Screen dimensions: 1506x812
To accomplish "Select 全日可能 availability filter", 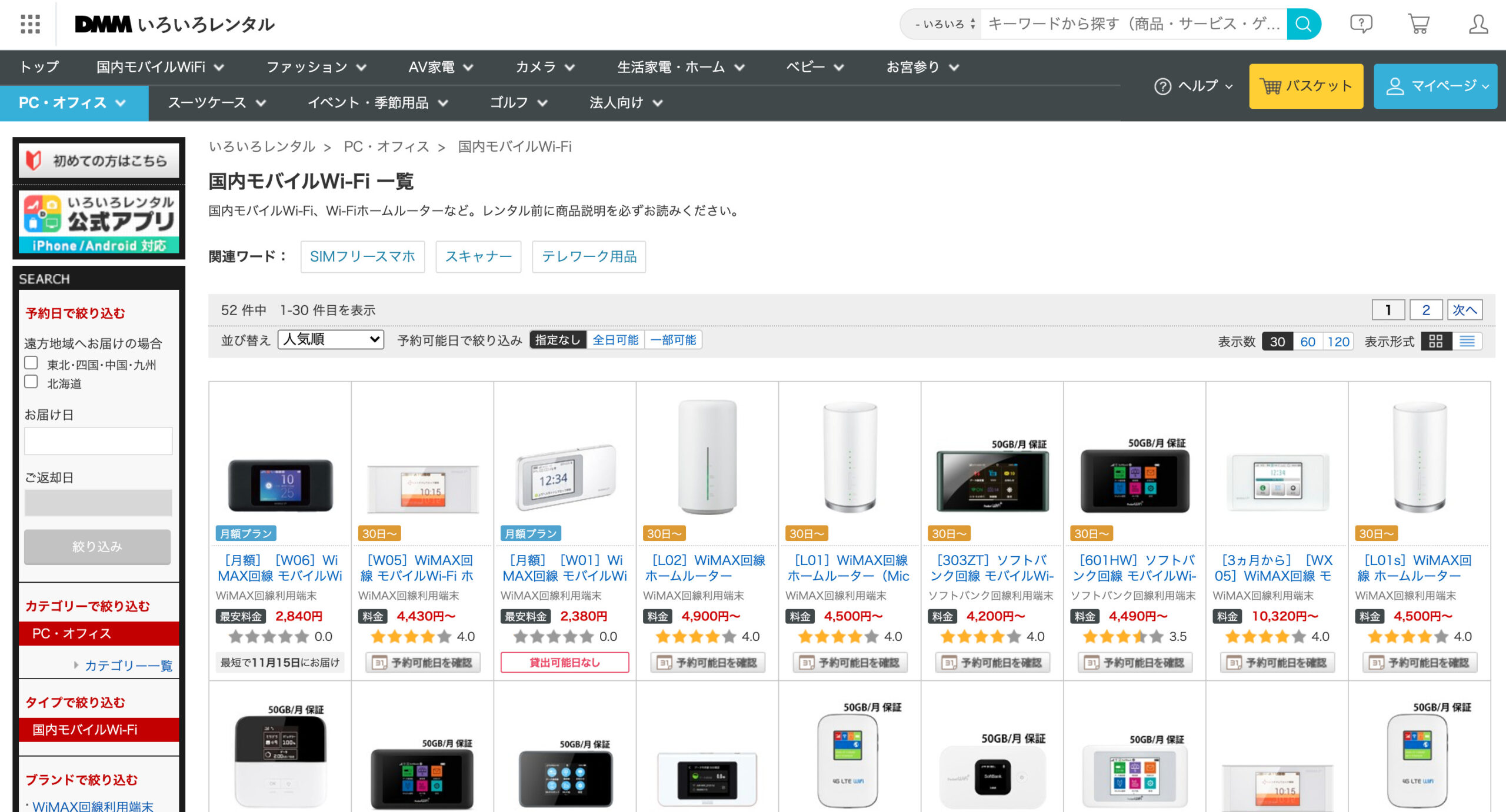I will pos(615,340).
